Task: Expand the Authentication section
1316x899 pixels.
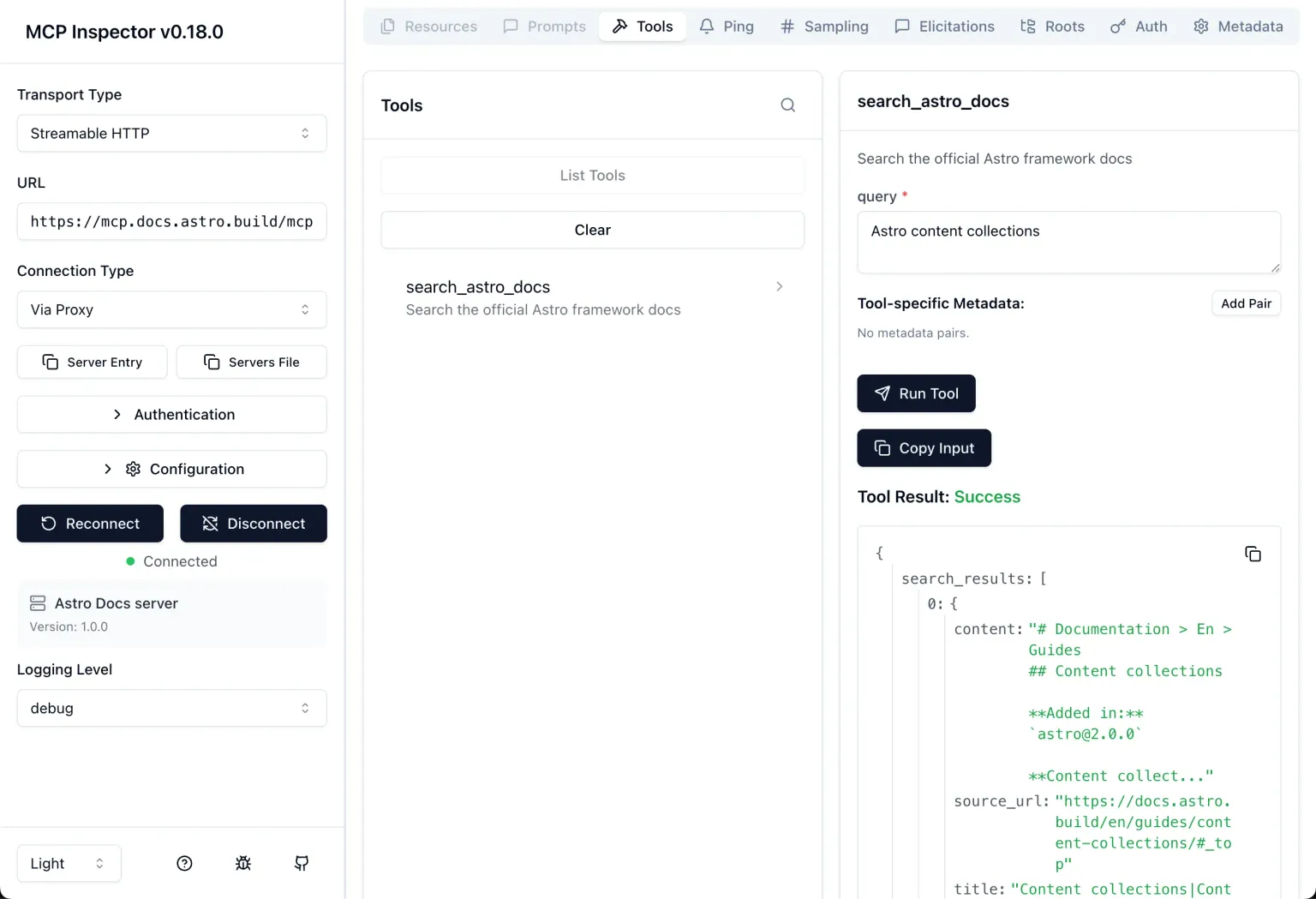Action: click(x=171, y=415)
